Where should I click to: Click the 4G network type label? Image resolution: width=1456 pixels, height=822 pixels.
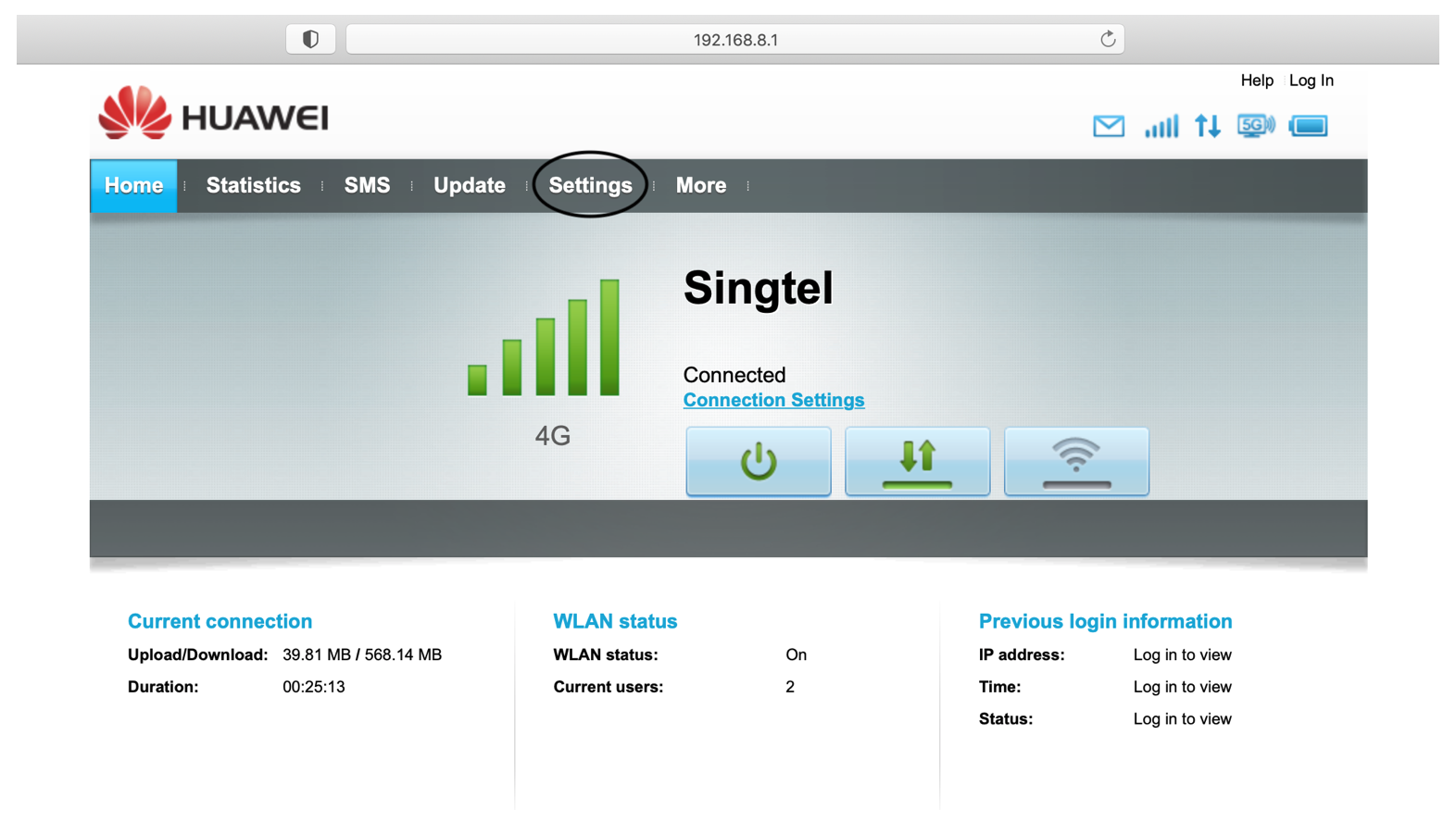click(x=552, y=436)
